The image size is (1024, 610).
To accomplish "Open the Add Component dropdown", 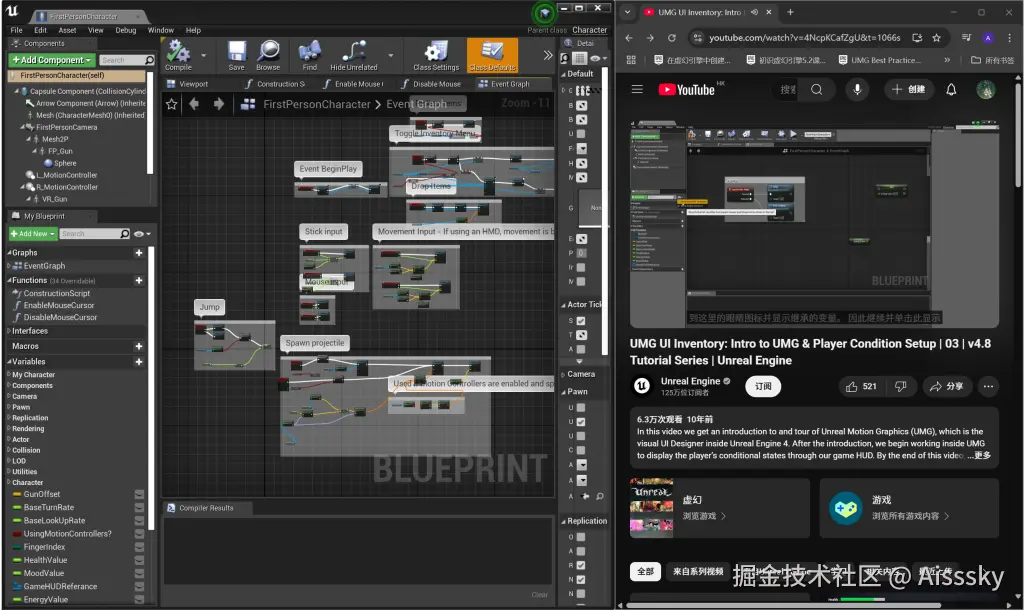I will click(x=52, y=60).
